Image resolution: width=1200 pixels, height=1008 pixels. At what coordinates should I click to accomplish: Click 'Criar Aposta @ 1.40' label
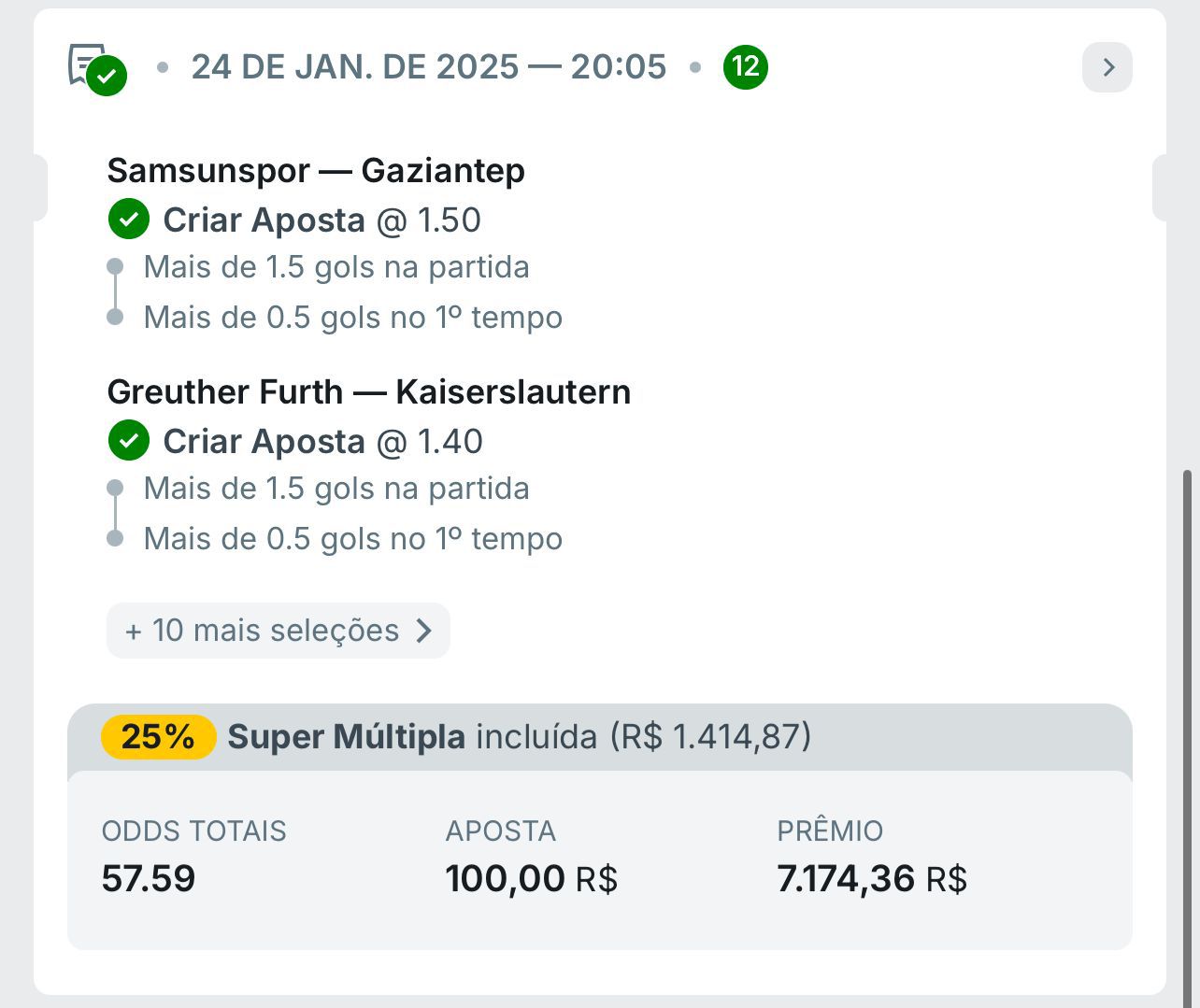[x=322, y=441]
